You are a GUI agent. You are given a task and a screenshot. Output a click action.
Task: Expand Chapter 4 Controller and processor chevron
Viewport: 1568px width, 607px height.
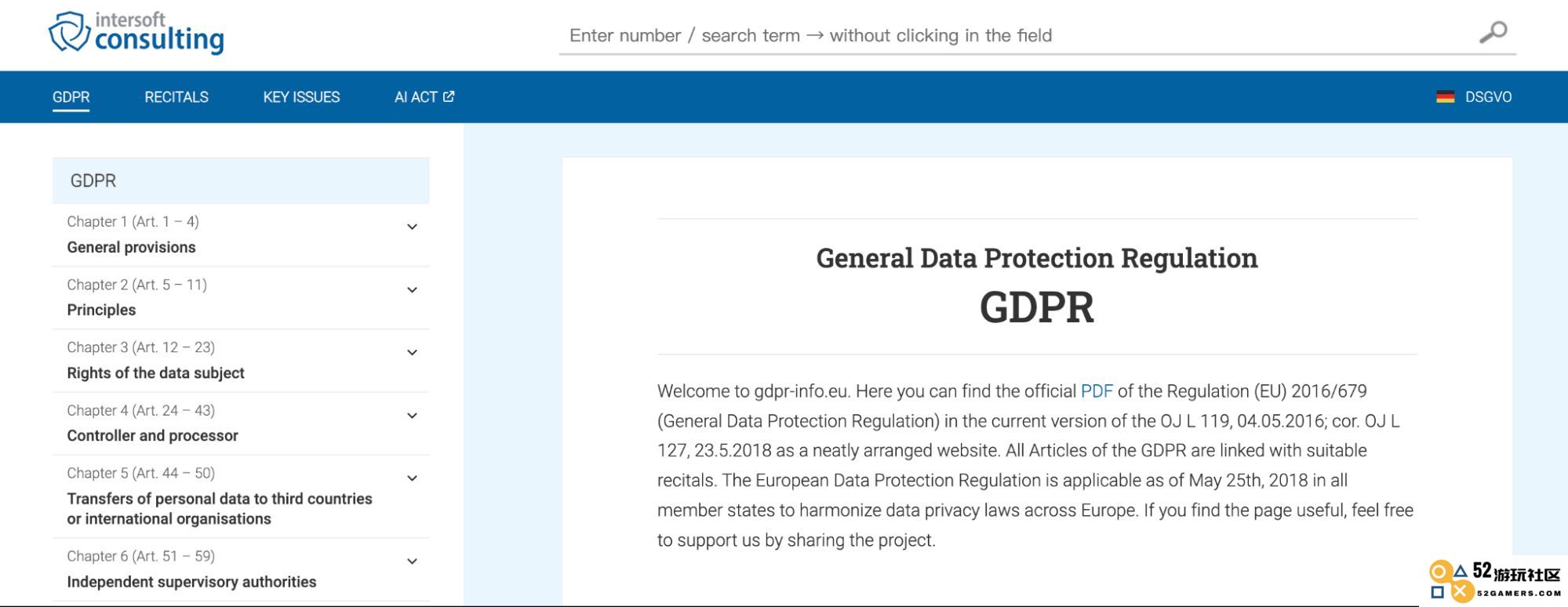tap(412, 416)
